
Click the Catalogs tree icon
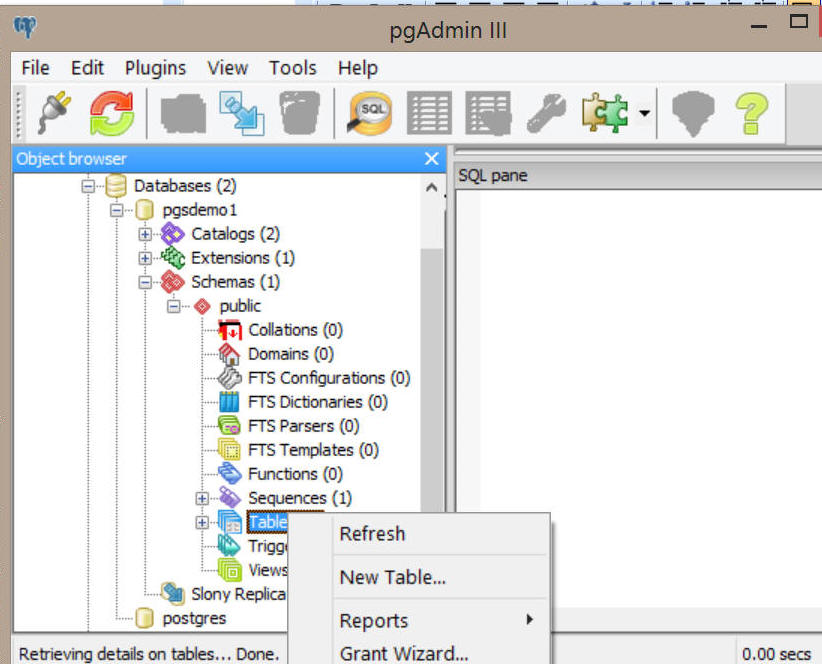[x=172, y=234]
